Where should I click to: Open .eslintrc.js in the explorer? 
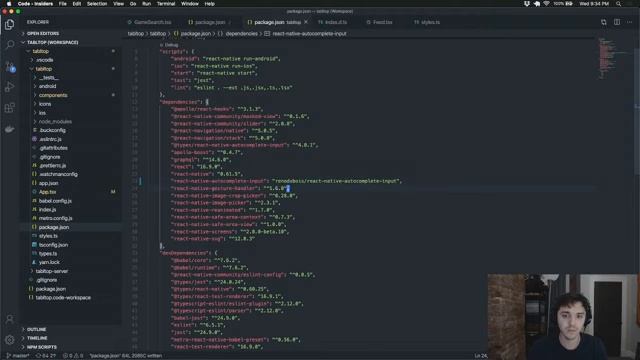(x=50, y=139)
